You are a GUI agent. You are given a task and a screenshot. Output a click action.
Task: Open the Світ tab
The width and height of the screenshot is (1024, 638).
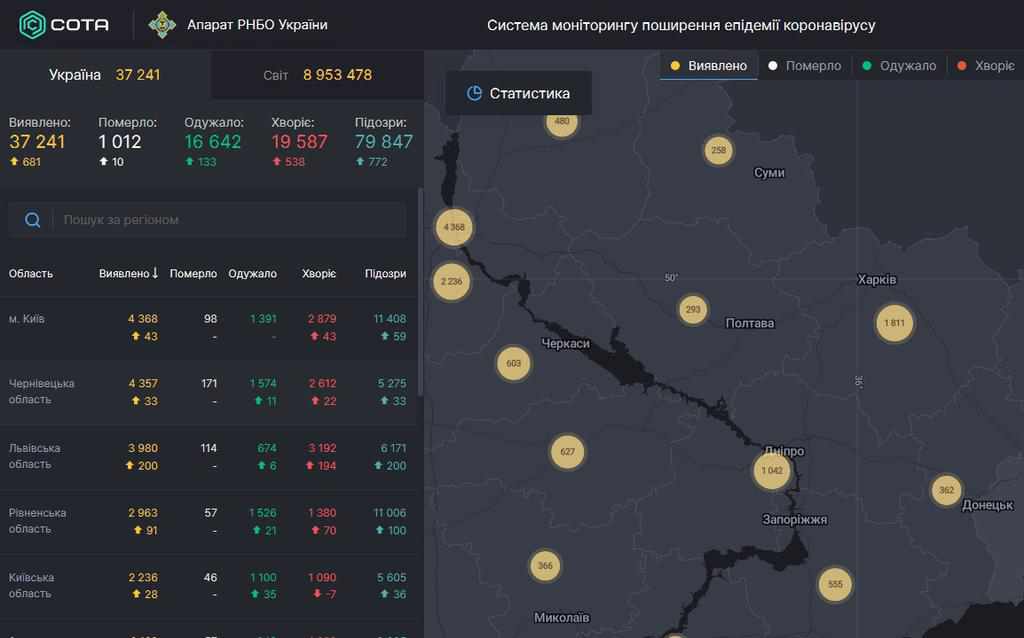pos(317,75)
